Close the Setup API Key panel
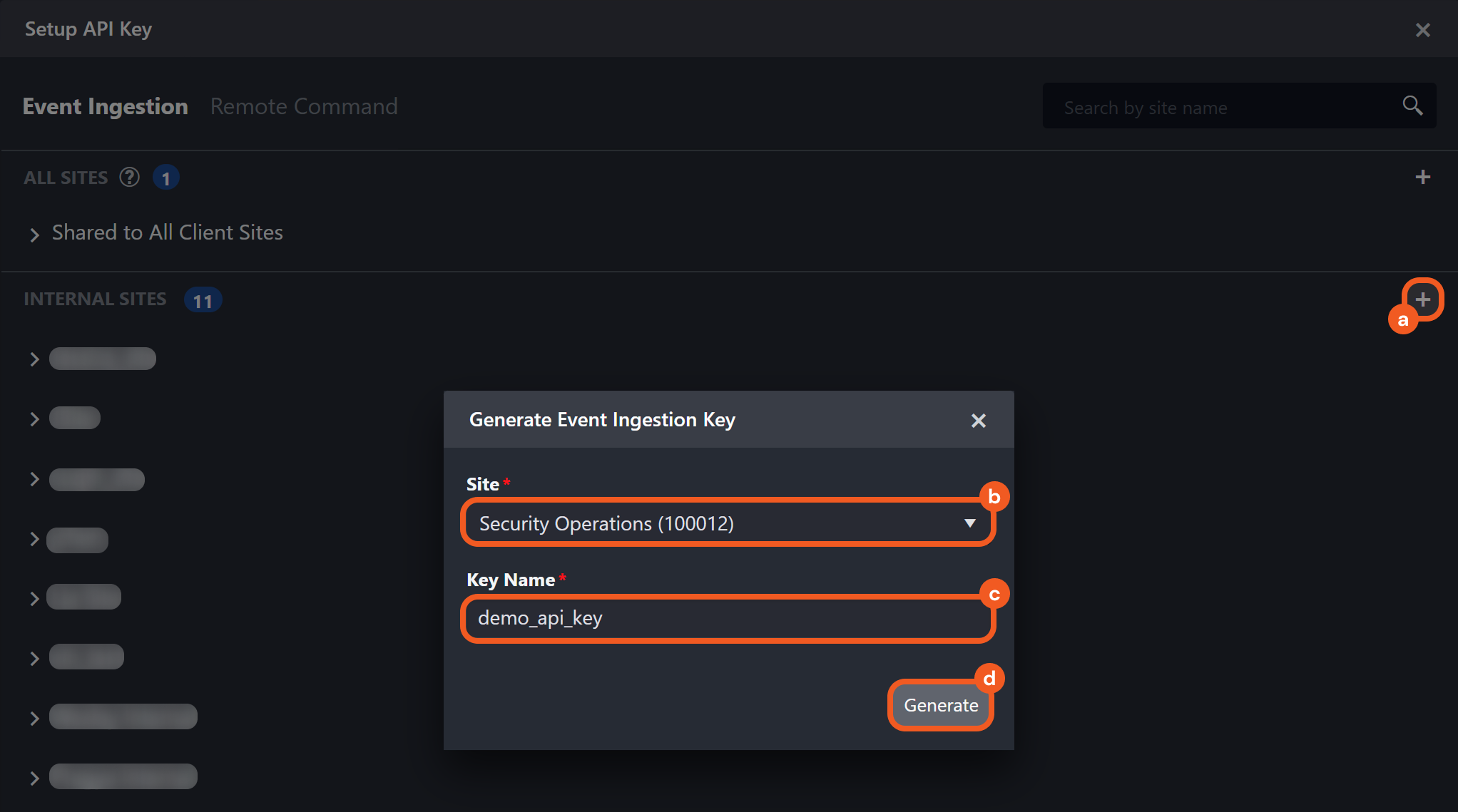This screenshot has width=1458, height=812. [1422, 30]
